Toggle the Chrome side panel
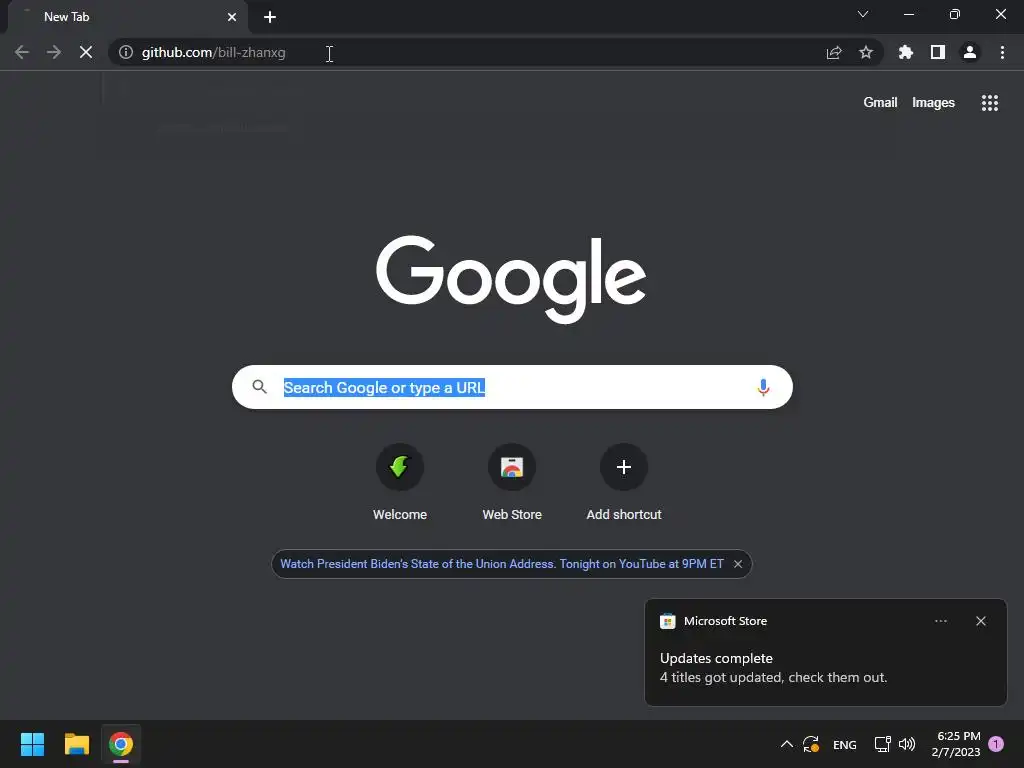Image resolution: width=1024 pixels, height=768 pixels. click(938, 52)
